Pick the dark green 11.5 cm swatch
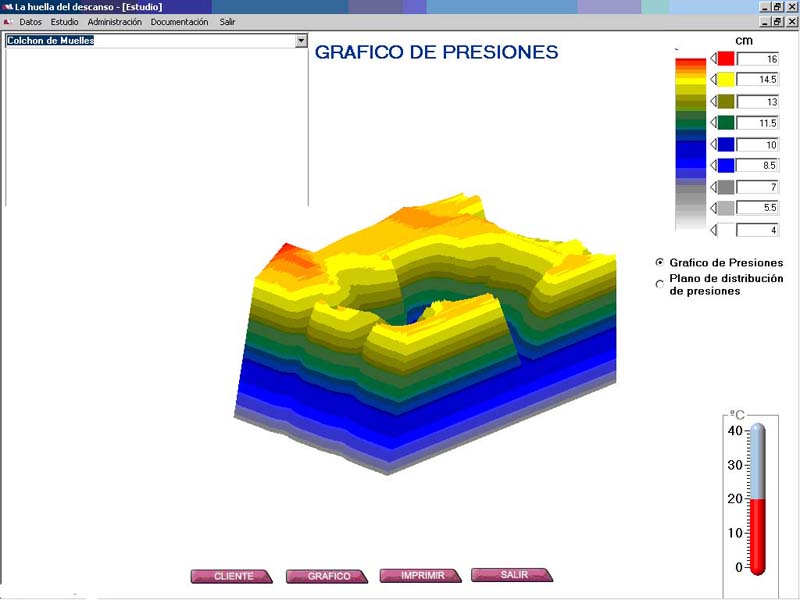Screen dimensions: 800x600 tap(726, 123)
